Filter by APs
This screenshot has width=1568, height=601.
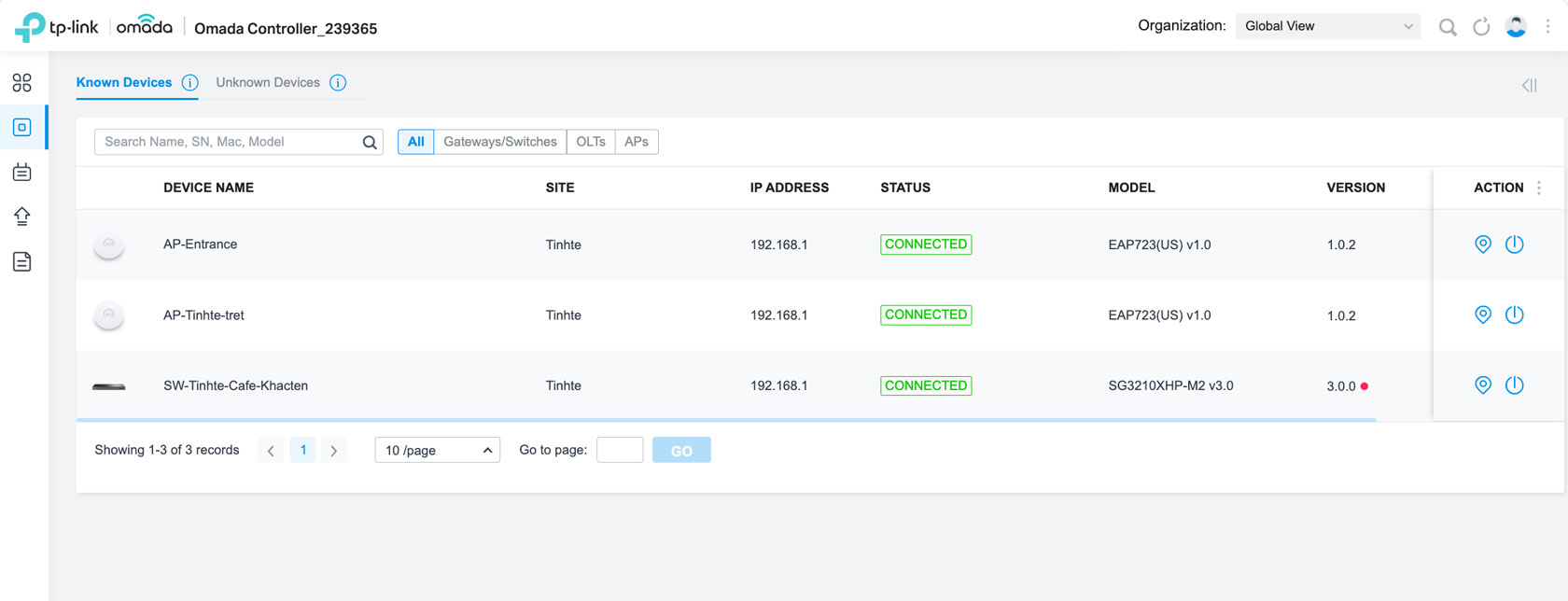(637, 142)
